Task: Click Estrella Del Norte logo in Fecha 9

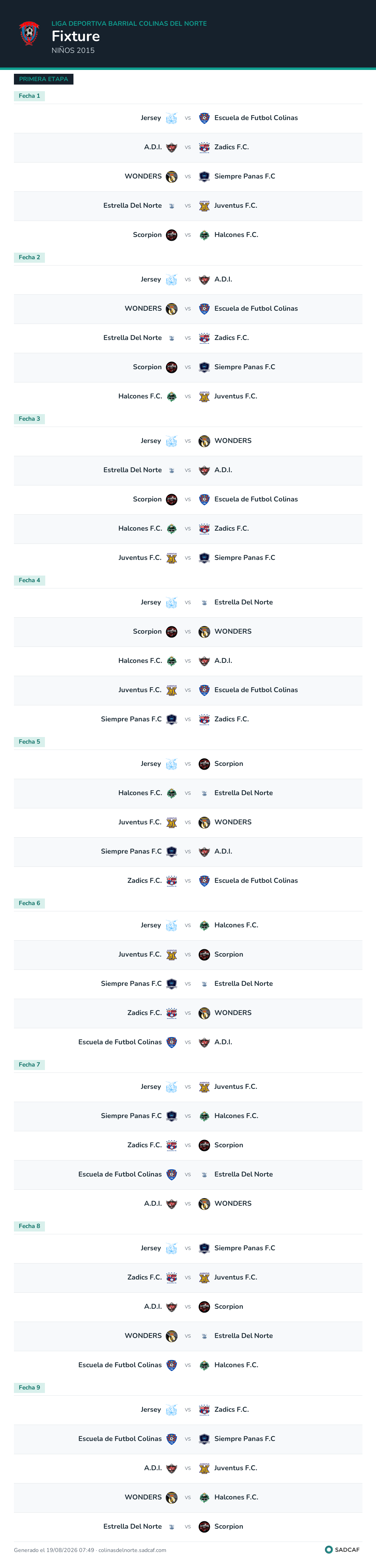Action: (172, 1526)
